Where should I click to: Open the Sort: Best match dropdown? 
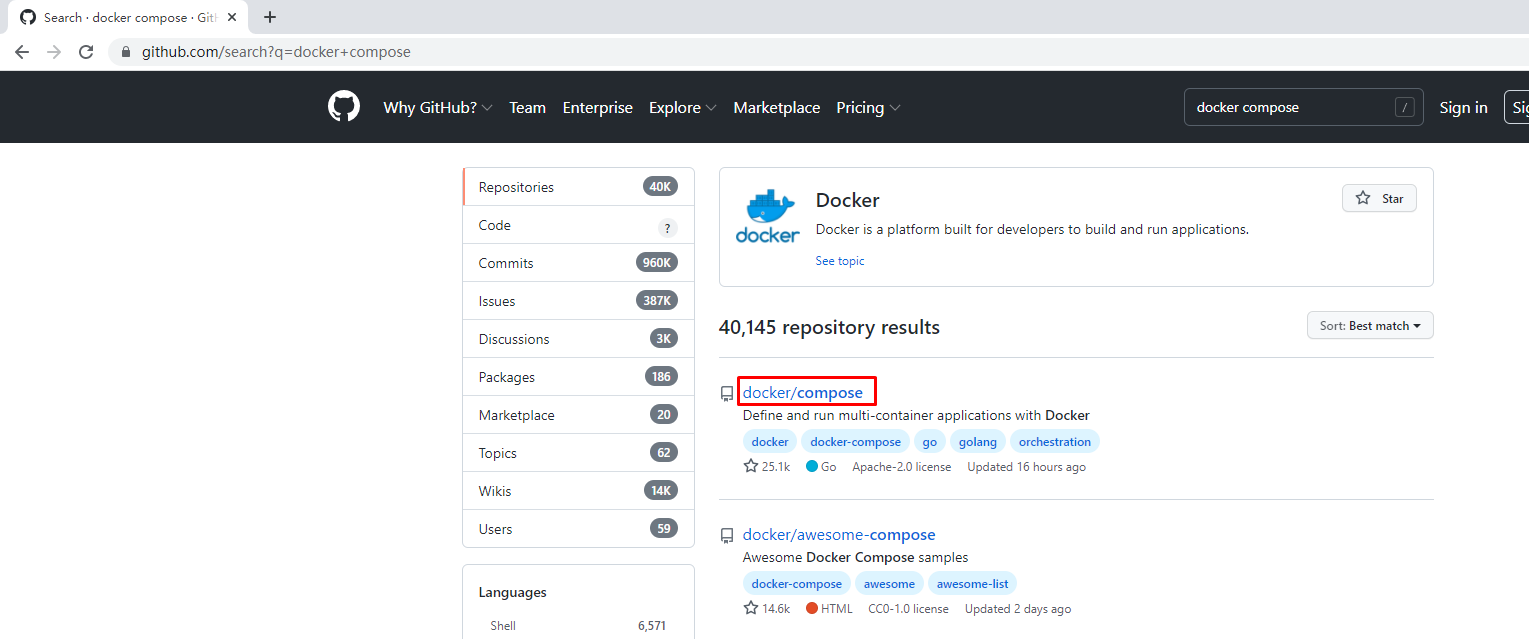1369,326
